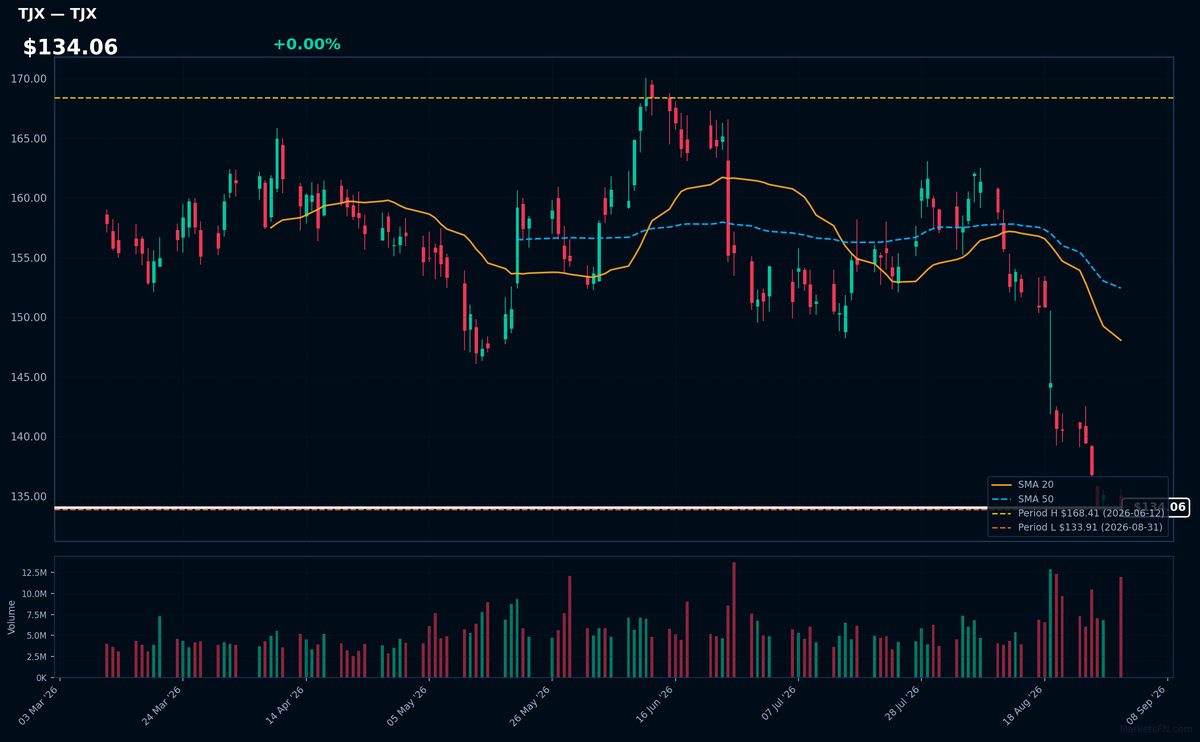The height and width of the screenshot is (742, 1200).
Task: Click the 24 Mar '26 date label
Action: pyautogui.click(x=163, y=705)
